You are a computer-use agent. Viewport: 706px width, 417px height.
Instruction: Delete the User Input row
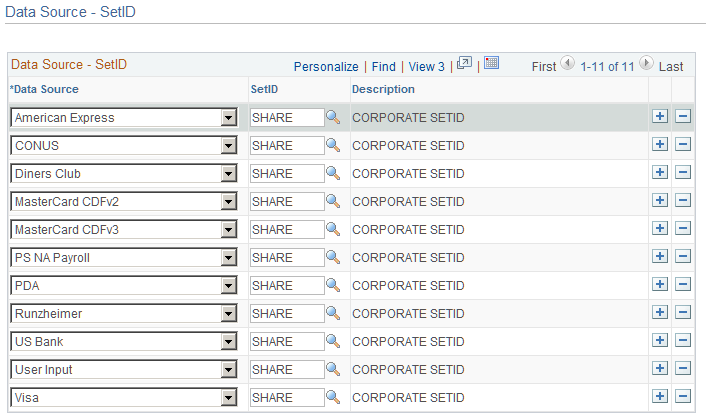tap(683, 368)
